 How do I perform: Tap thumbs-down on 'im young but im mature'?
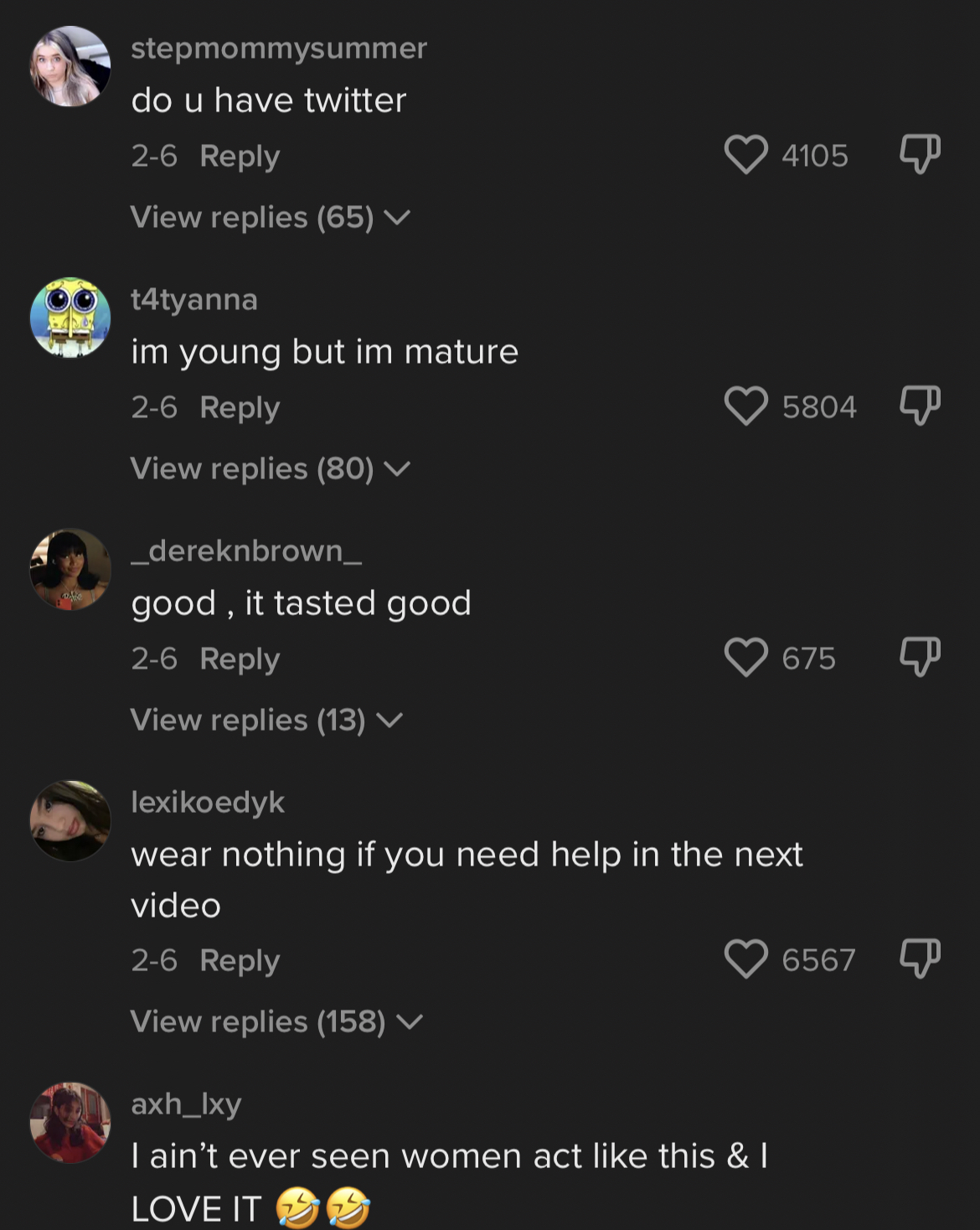point(920,406)
